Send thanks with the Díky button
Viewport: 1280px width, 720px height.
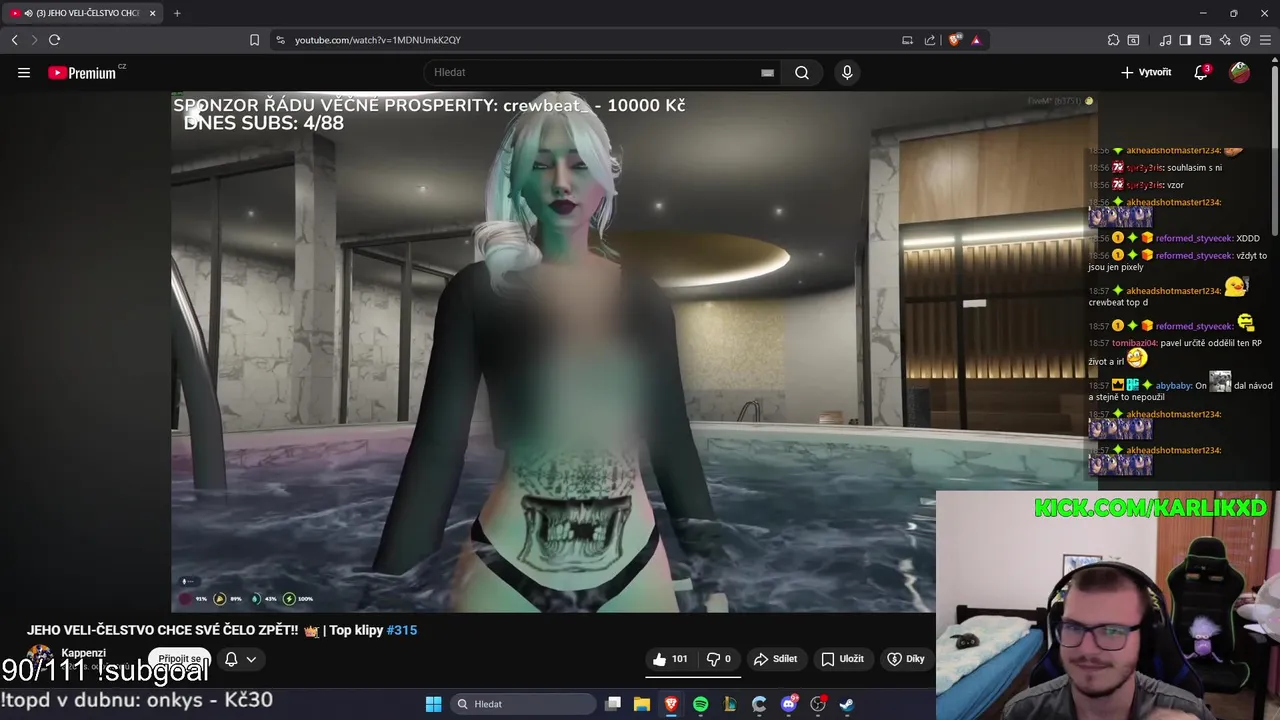point(906,659)
